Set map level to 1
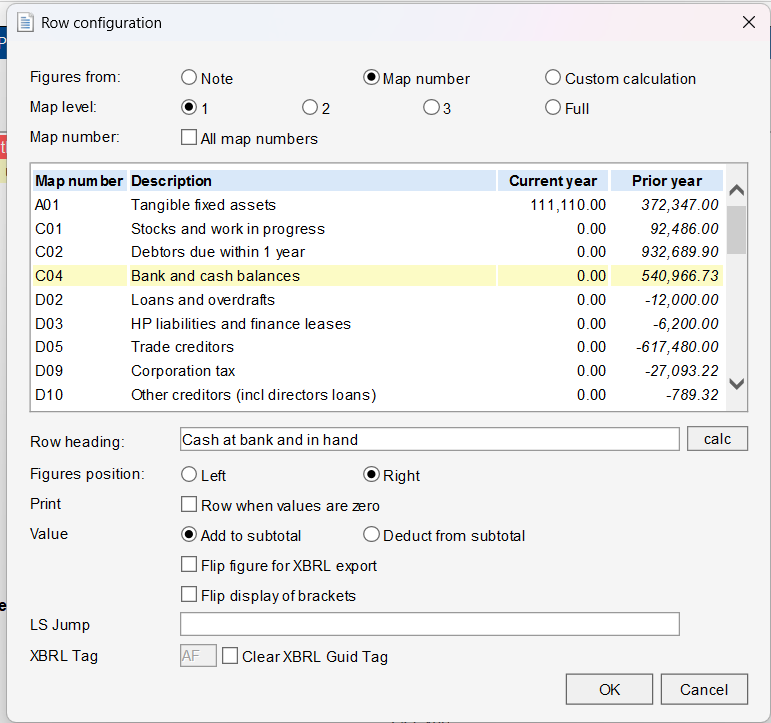 coord(189,107)
